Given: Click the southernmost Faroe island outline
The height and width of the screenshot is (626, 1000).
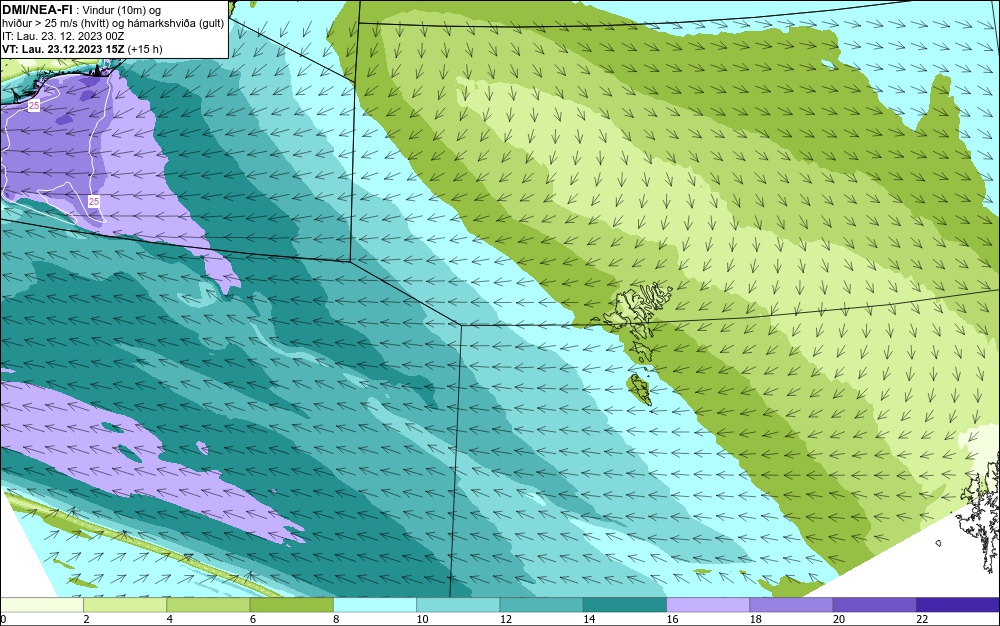Looking at the screenshot, I should [x=638, y=389].
